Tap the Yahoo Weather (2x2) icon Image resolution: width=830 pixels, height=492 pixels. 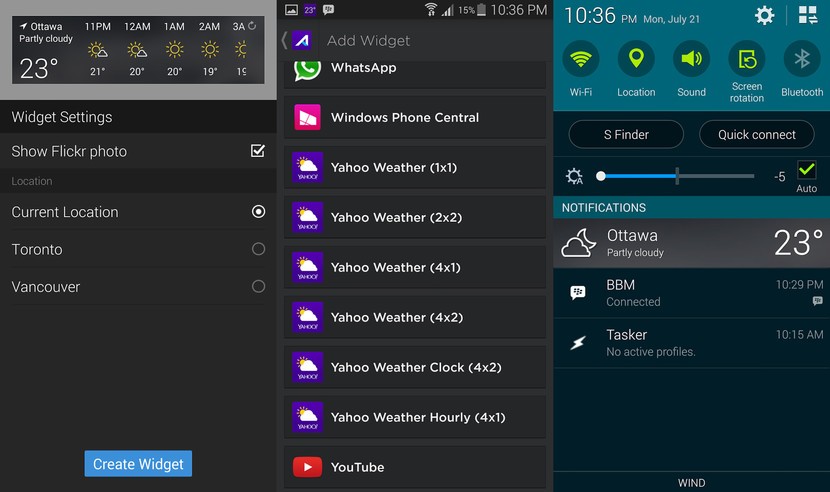308,217
